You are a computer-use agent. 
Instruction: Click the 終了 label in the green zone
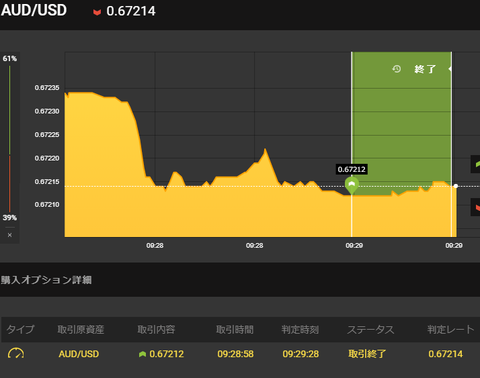tap(425, 69)
